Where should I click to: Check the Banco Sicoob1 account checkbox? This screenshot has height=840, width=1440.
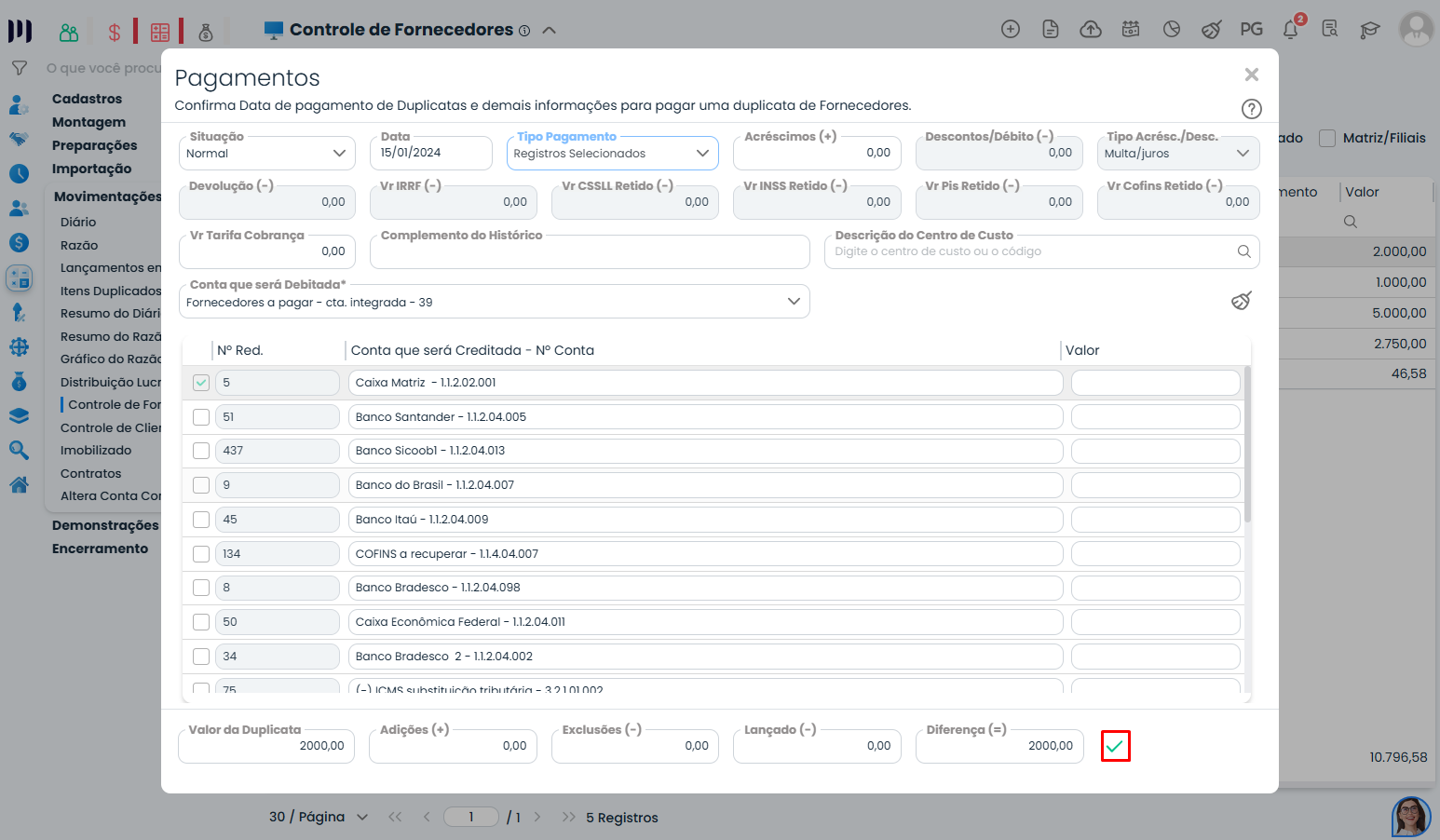tap(201, 451)
